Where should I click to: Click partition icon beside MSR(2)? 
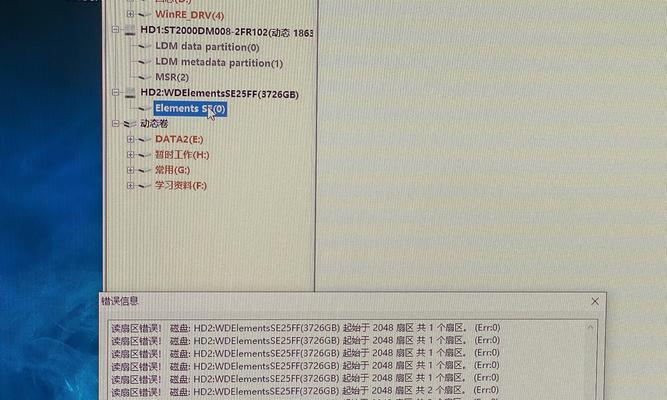click(145, 77)
